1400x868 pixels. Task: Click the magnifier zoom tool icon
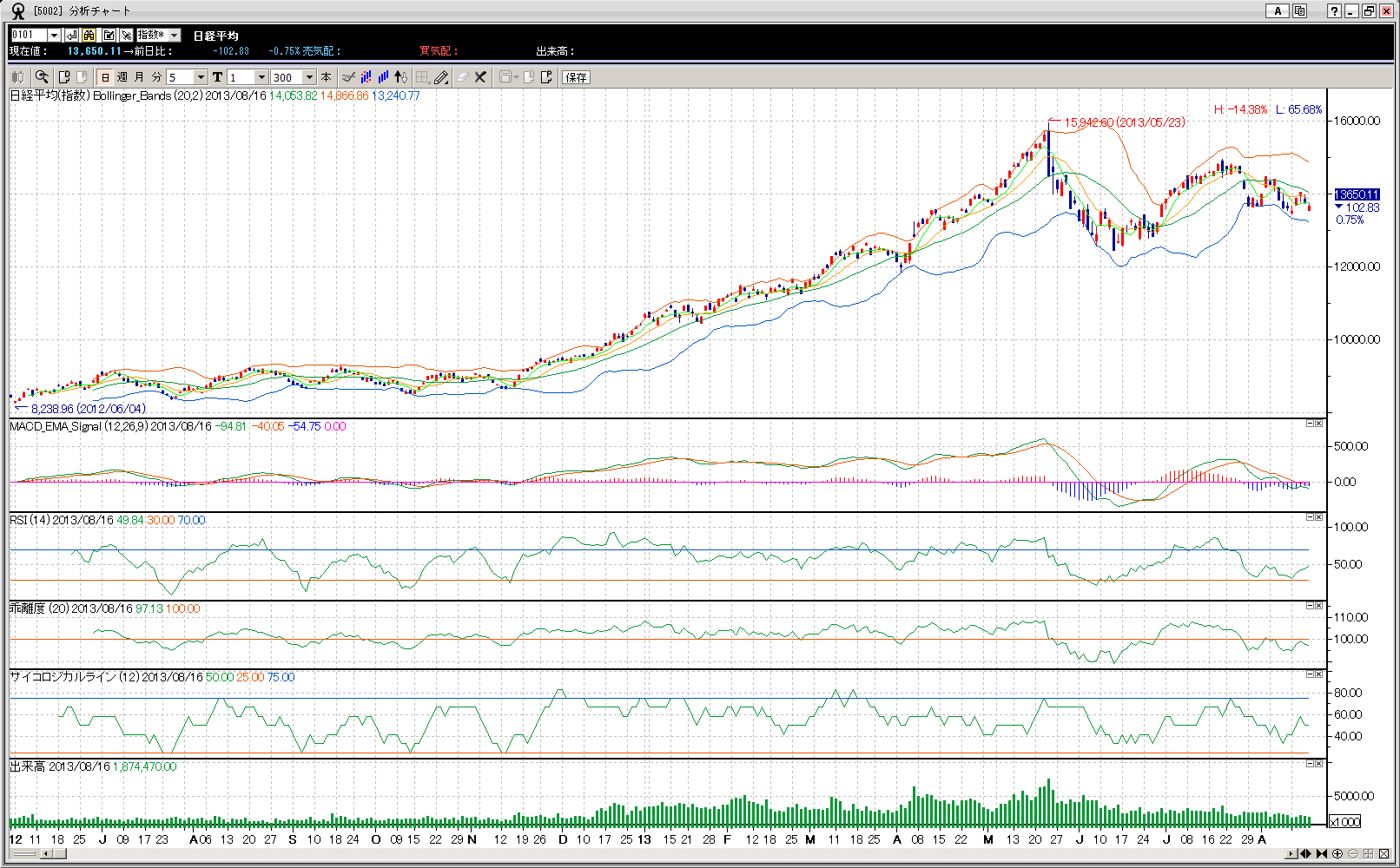[x=41, y=77]
